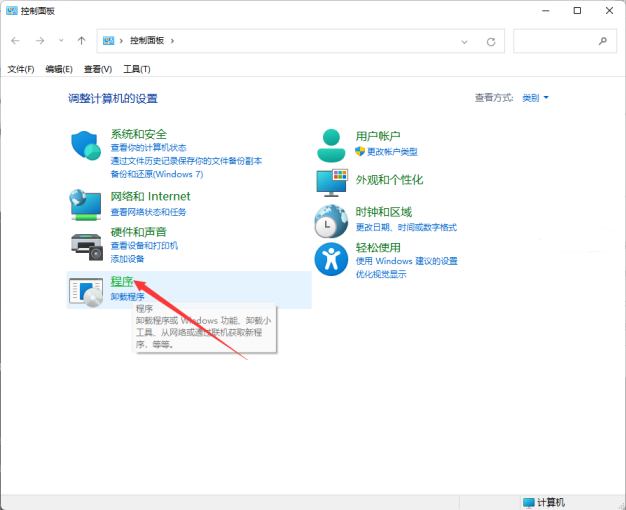Open the 文件(F) menu

[21, 69]
